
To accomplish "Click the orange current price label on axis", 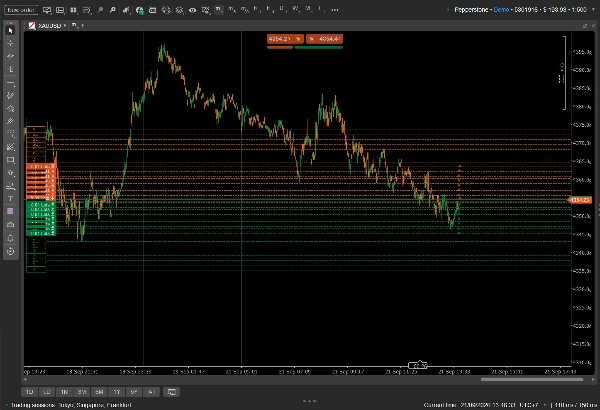I will [x=579, y=200].
